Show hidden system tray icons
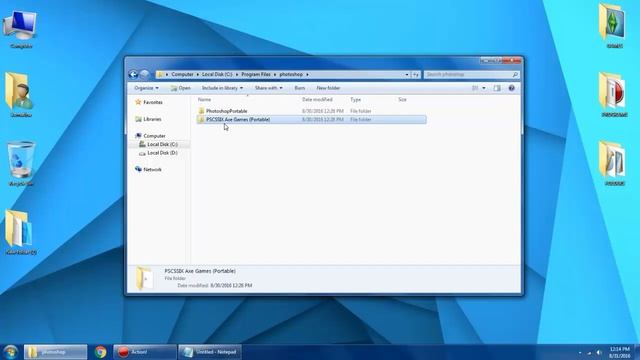The image size is (640, 360). click(580, 353)
